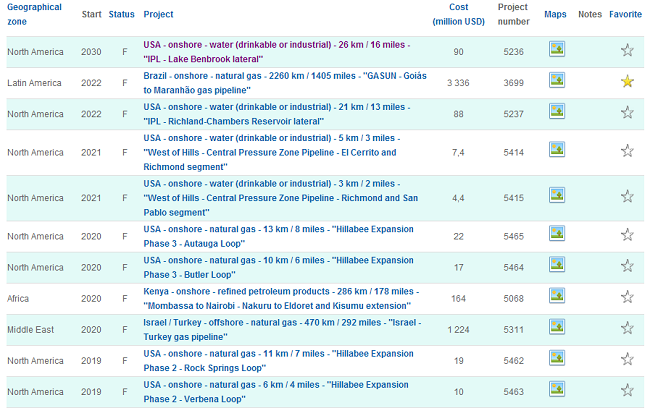Select Middle East zone cell

click(x=30, y=330)
